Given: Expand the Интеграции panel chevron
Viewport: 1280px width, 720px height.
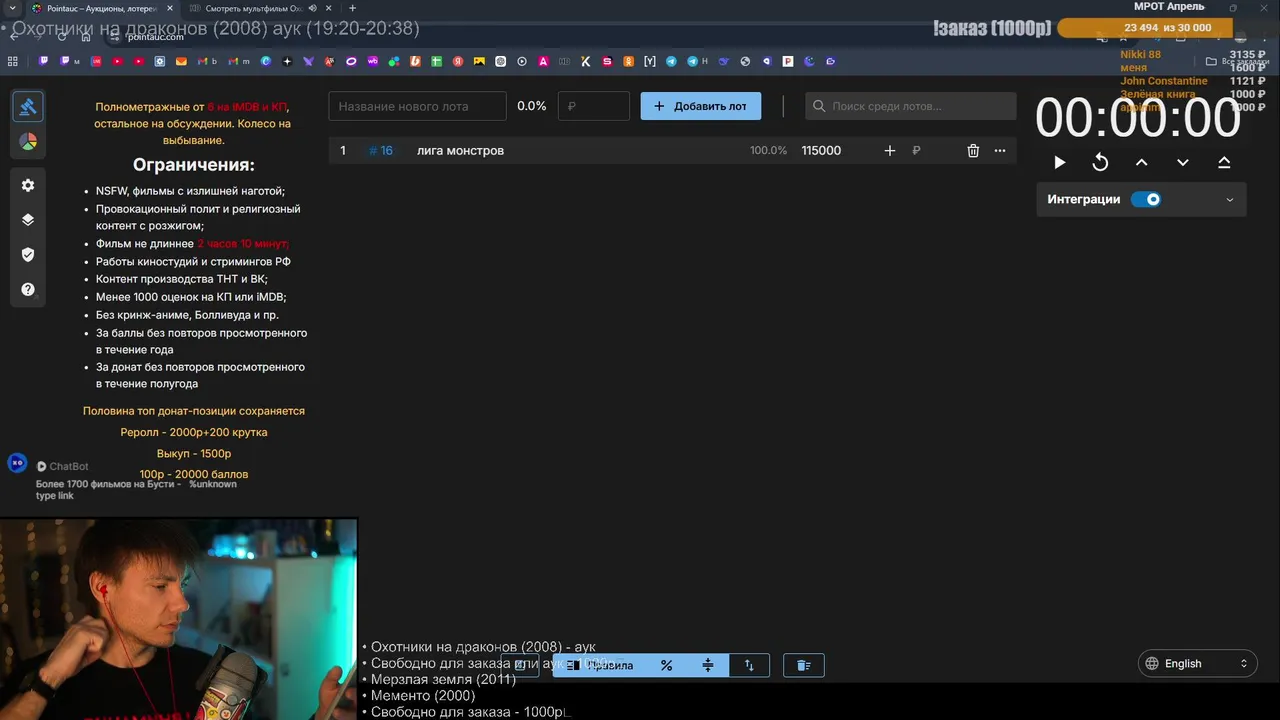Looking at the screenshot, I should 1230,199.
